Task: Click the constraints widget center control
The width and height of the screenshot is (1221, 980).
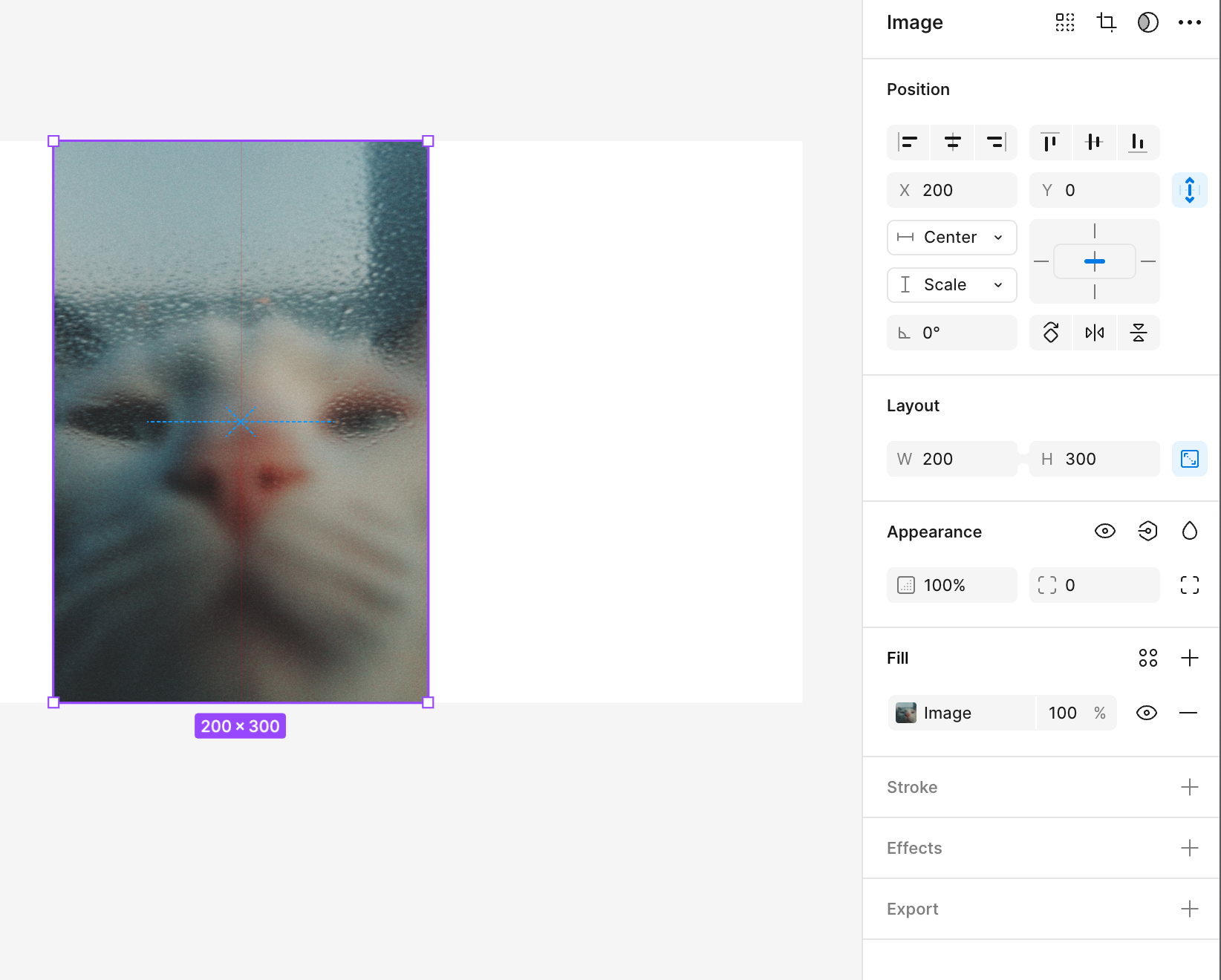Action: (1095, 261)
